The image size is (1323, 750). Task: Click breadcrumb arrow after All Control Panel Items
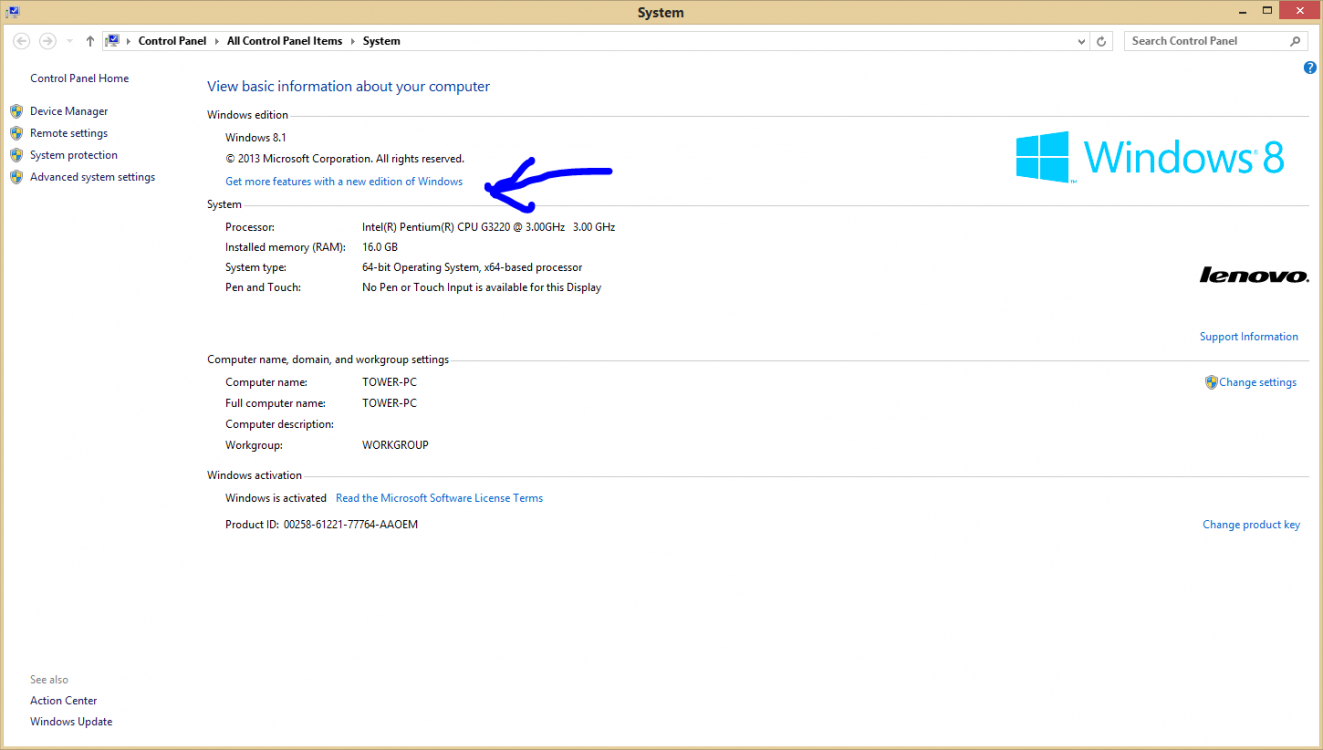tap(352, 41)
